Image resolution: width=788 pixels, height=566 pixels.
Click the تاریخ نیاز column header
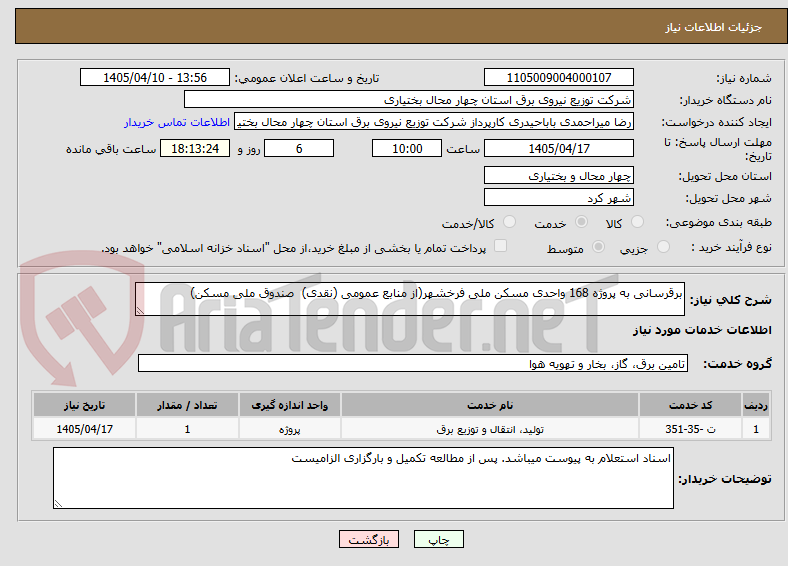pyautogui.click(x=84, y=405)
